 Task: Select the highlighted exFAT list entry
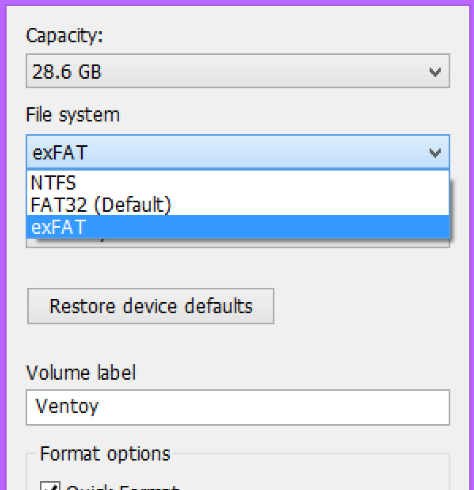238,227
